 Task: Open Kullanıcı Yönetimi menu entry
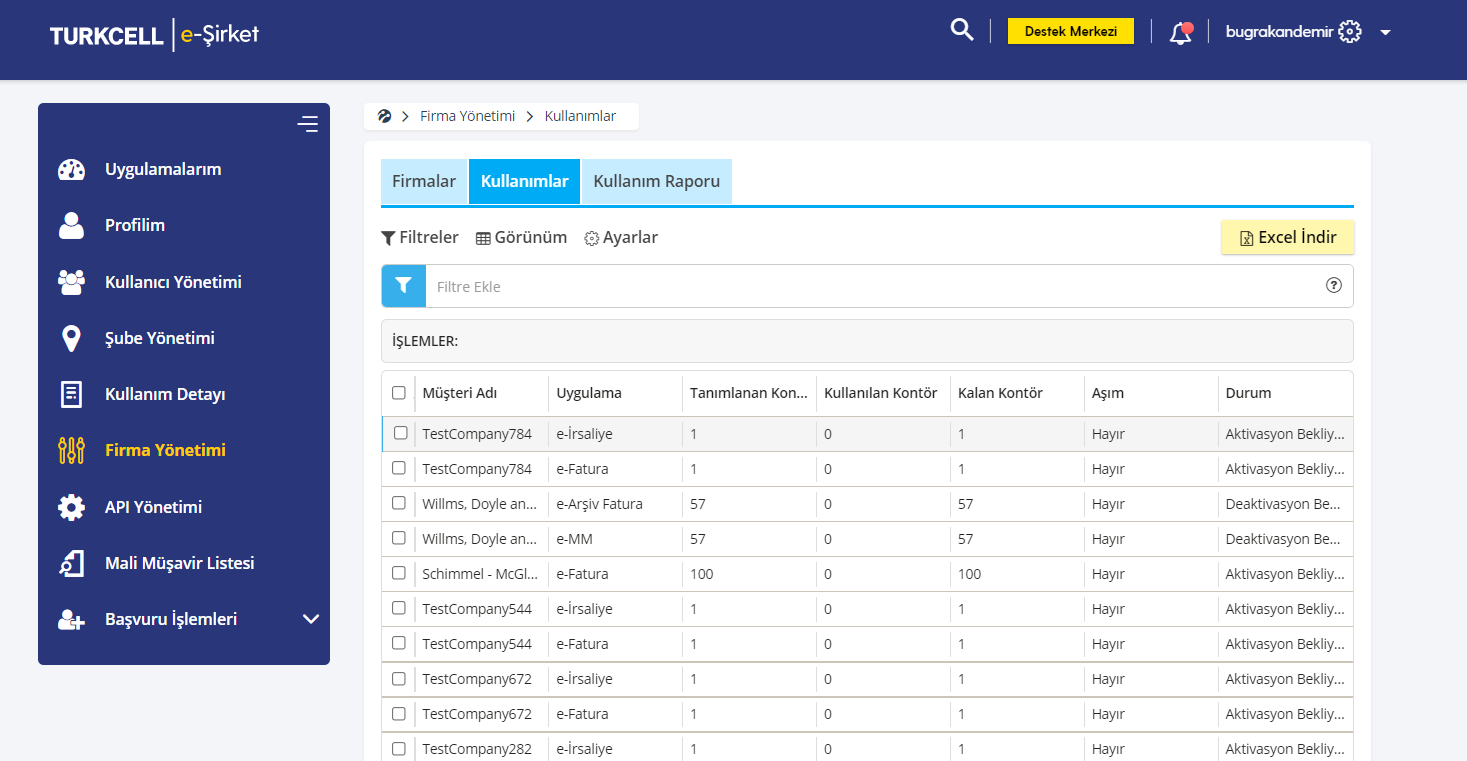173,282
